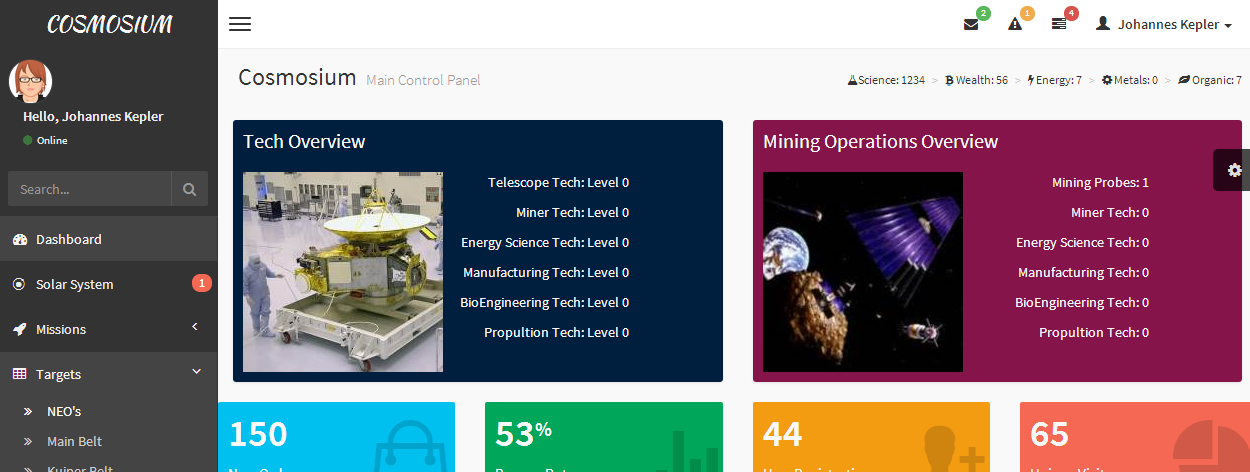Collapse Targets submenu chevron
Viewport: 1250px width, 472px height.
(196, 372)
